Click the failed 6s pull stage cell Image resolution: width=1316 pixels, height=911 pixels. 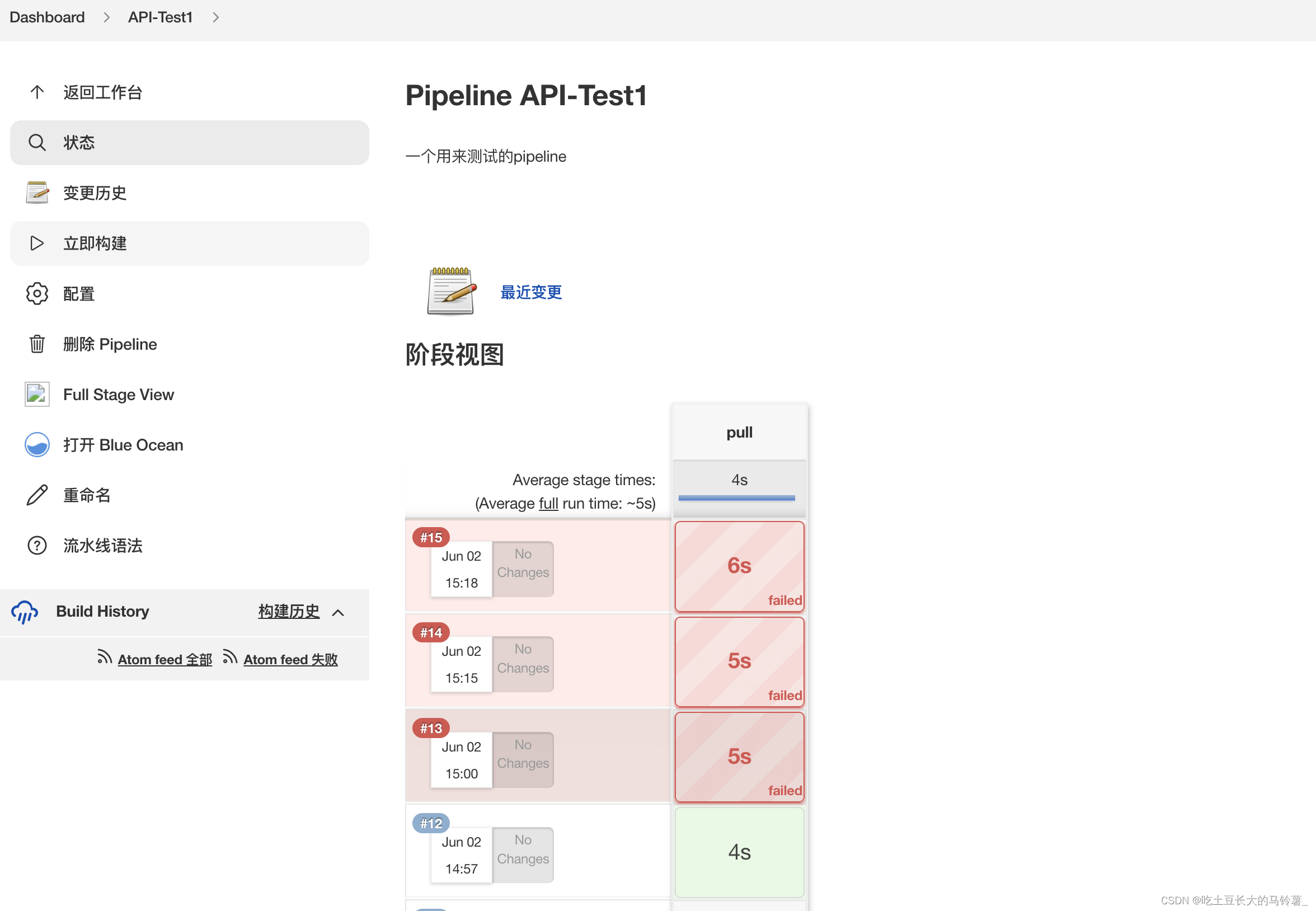pos(739,566)
